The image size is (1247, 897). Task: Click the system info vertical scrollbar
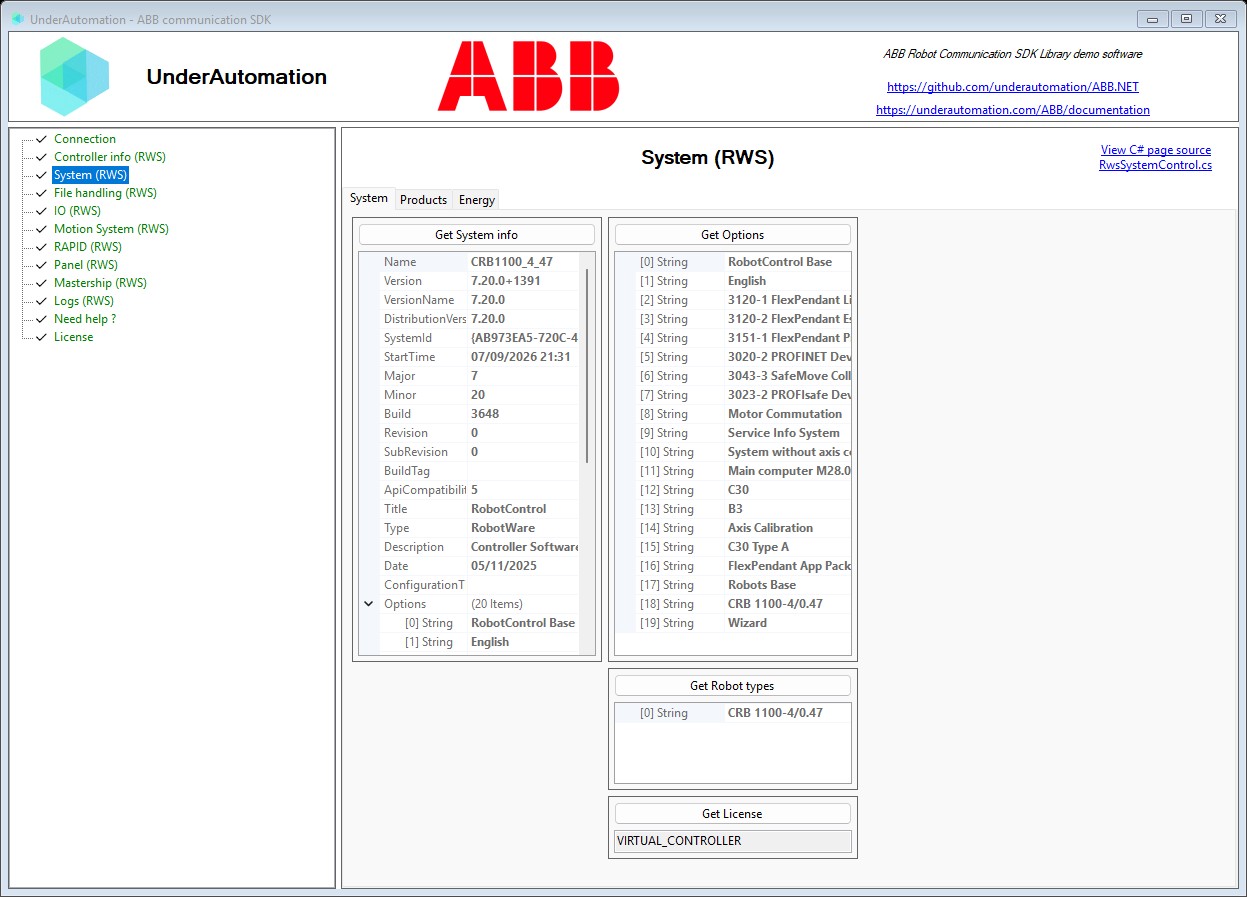[587, 365]
